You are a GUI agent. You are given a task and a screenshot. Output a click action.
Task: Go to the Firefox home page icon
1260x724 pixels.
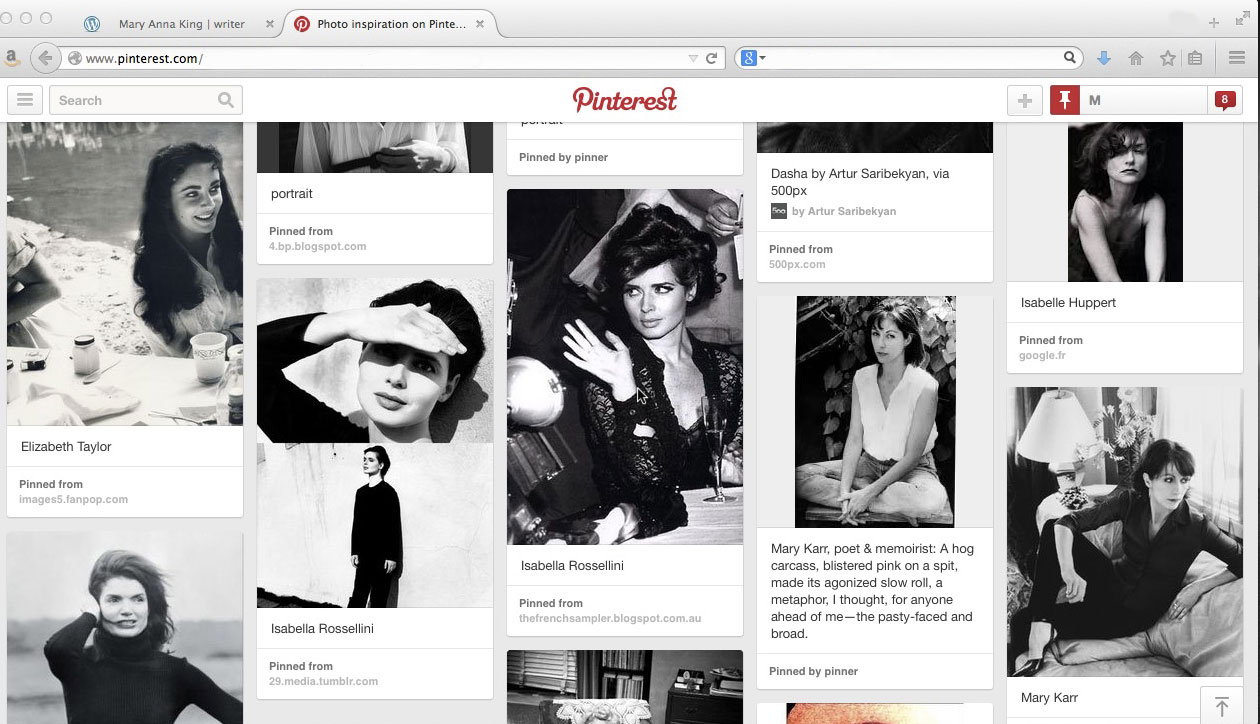click(1135, 58)
